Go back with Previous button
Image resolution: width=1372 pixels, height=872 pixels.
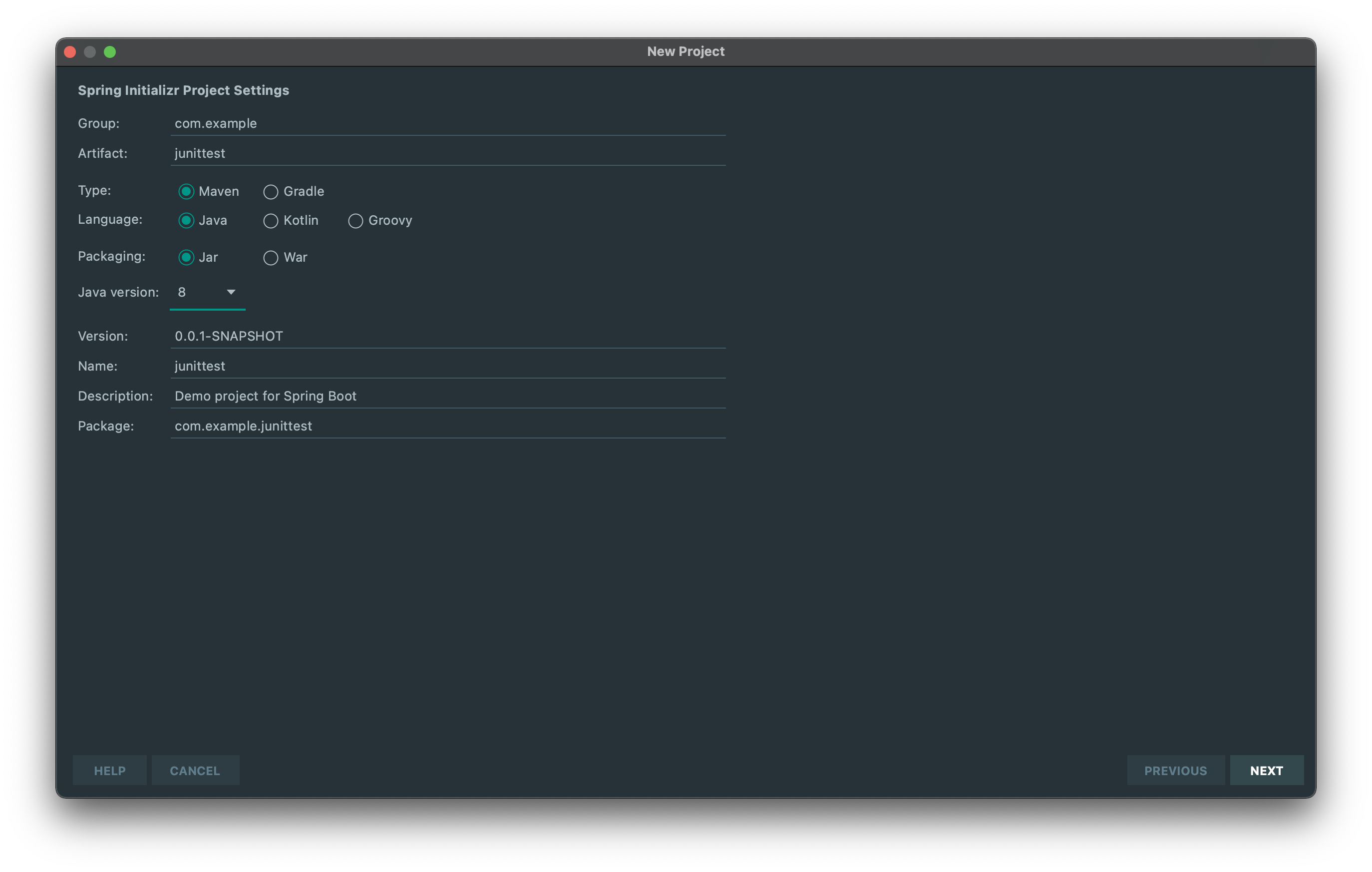click(1175, 771)
